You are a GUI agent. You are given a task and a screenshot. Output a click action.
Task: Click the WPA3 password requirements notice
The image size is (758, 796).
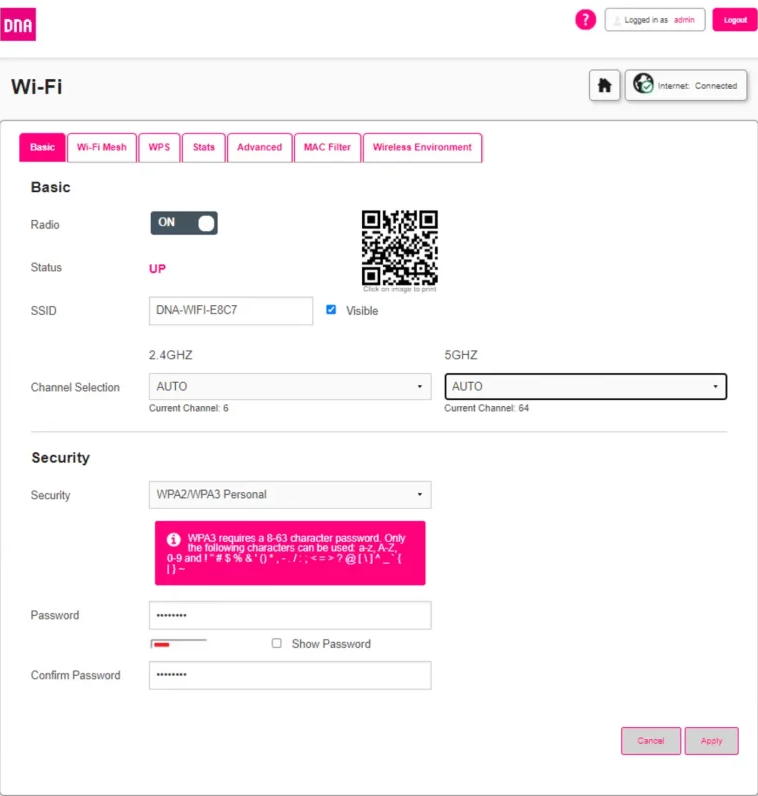pyautogui.click(x=290, y=553)
